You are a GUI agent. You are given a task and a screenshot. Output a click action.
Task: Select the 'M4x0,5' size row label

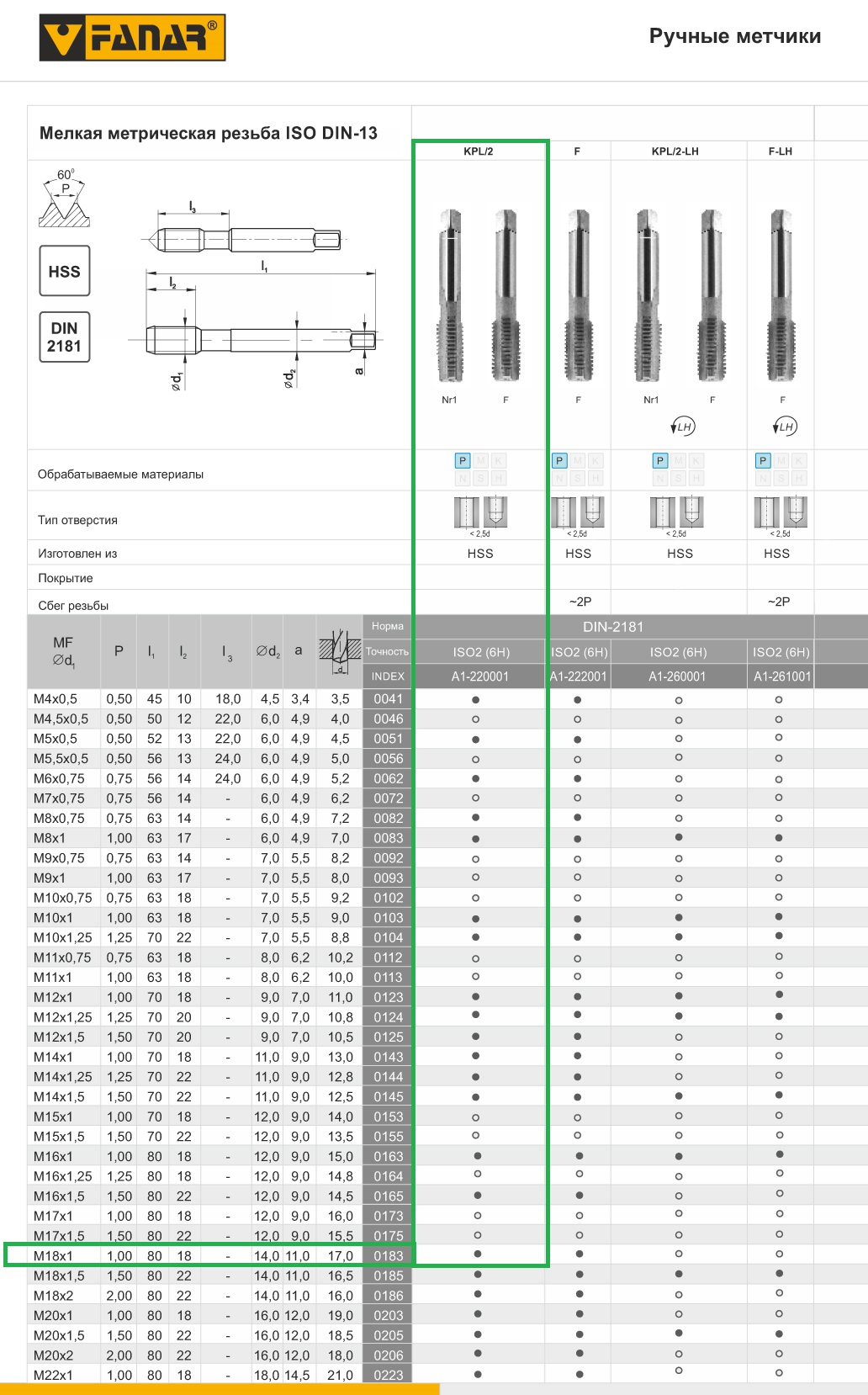click(x=56, y=699)
